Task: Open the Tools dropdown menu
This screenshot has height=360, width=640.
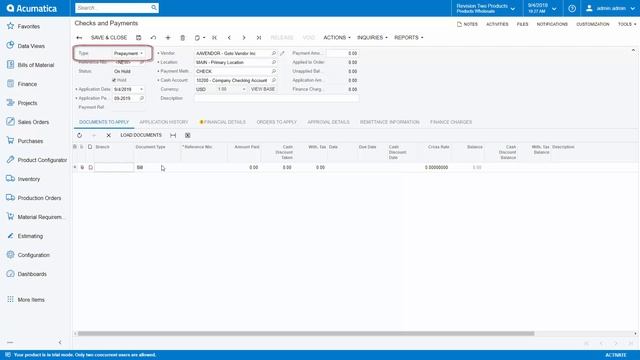Action: click(627, 24)
